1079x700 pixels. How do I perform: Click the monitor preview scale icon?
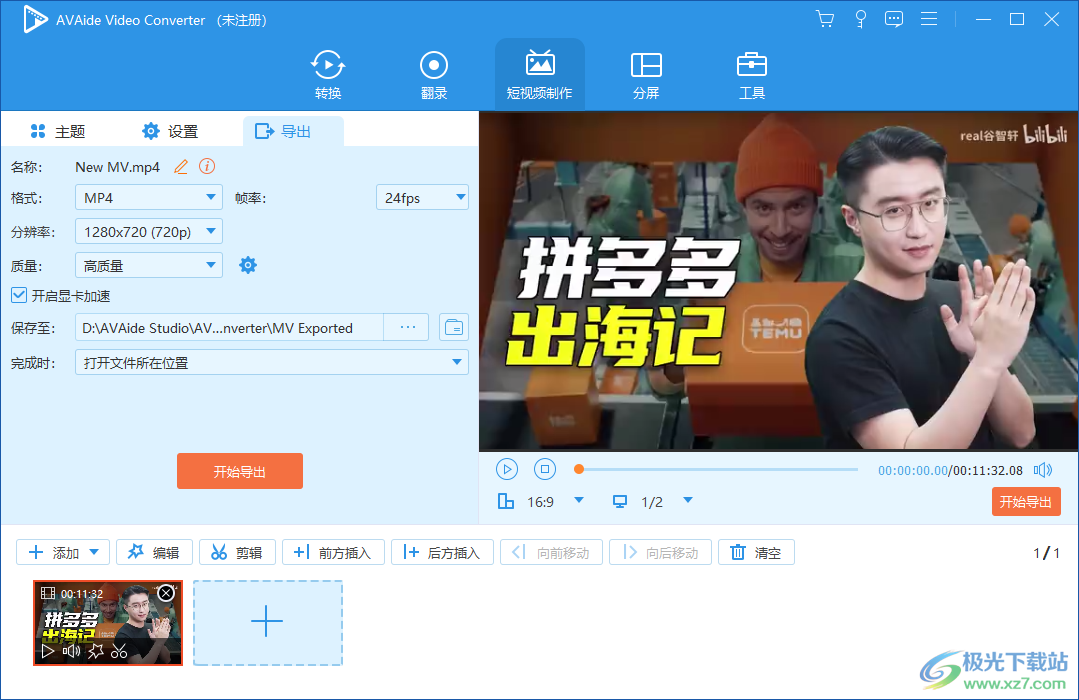pos(620,501)
